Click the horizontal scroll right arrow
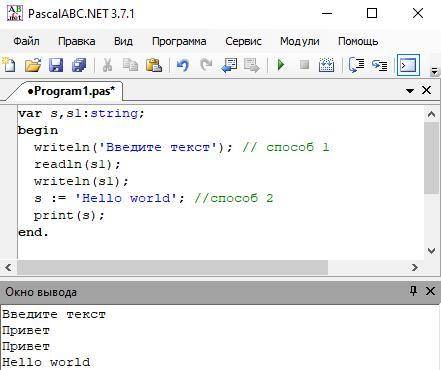This screenshot has height=370, width=441. pyautogui.click(x=415, y=267)
